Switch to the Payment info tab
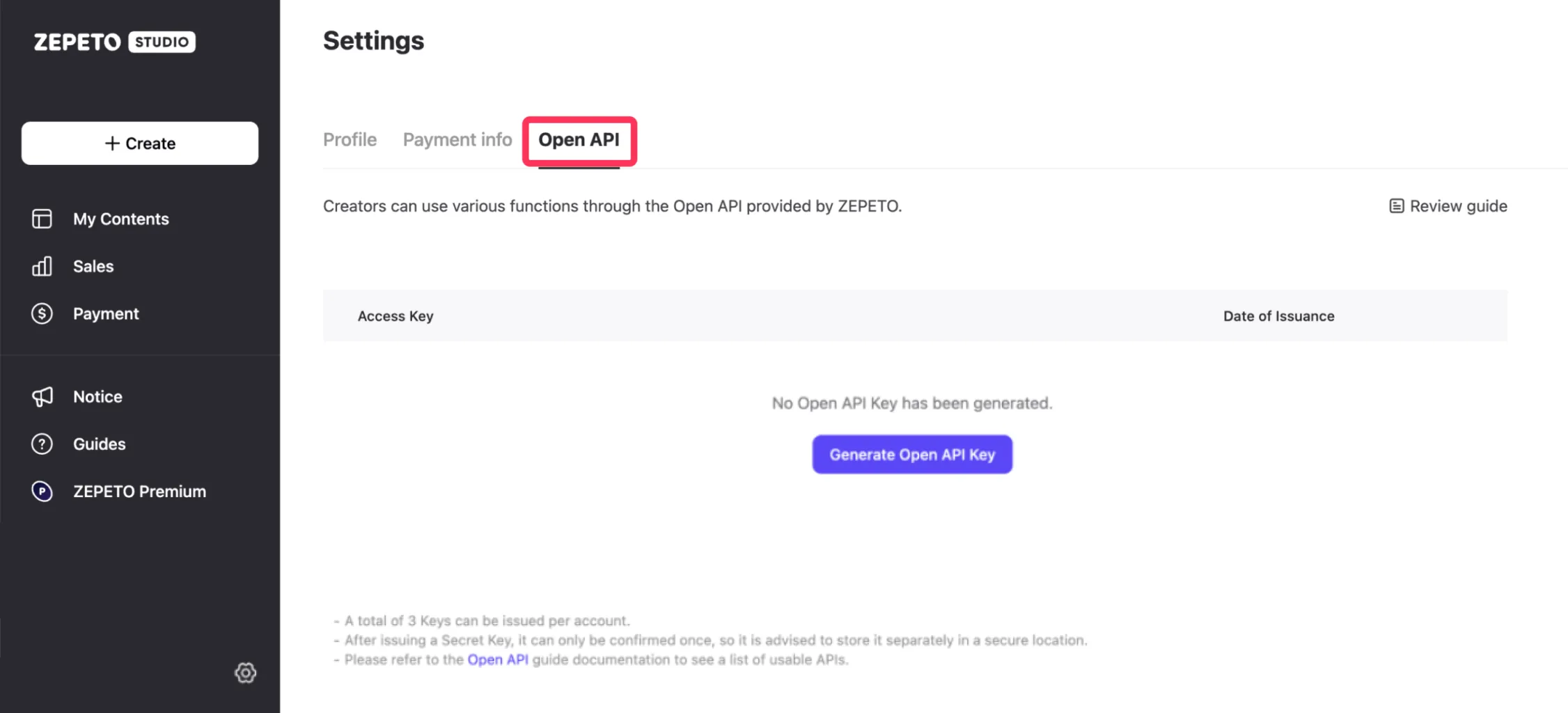Screen dimensions: 1568x713 point(457,140)
